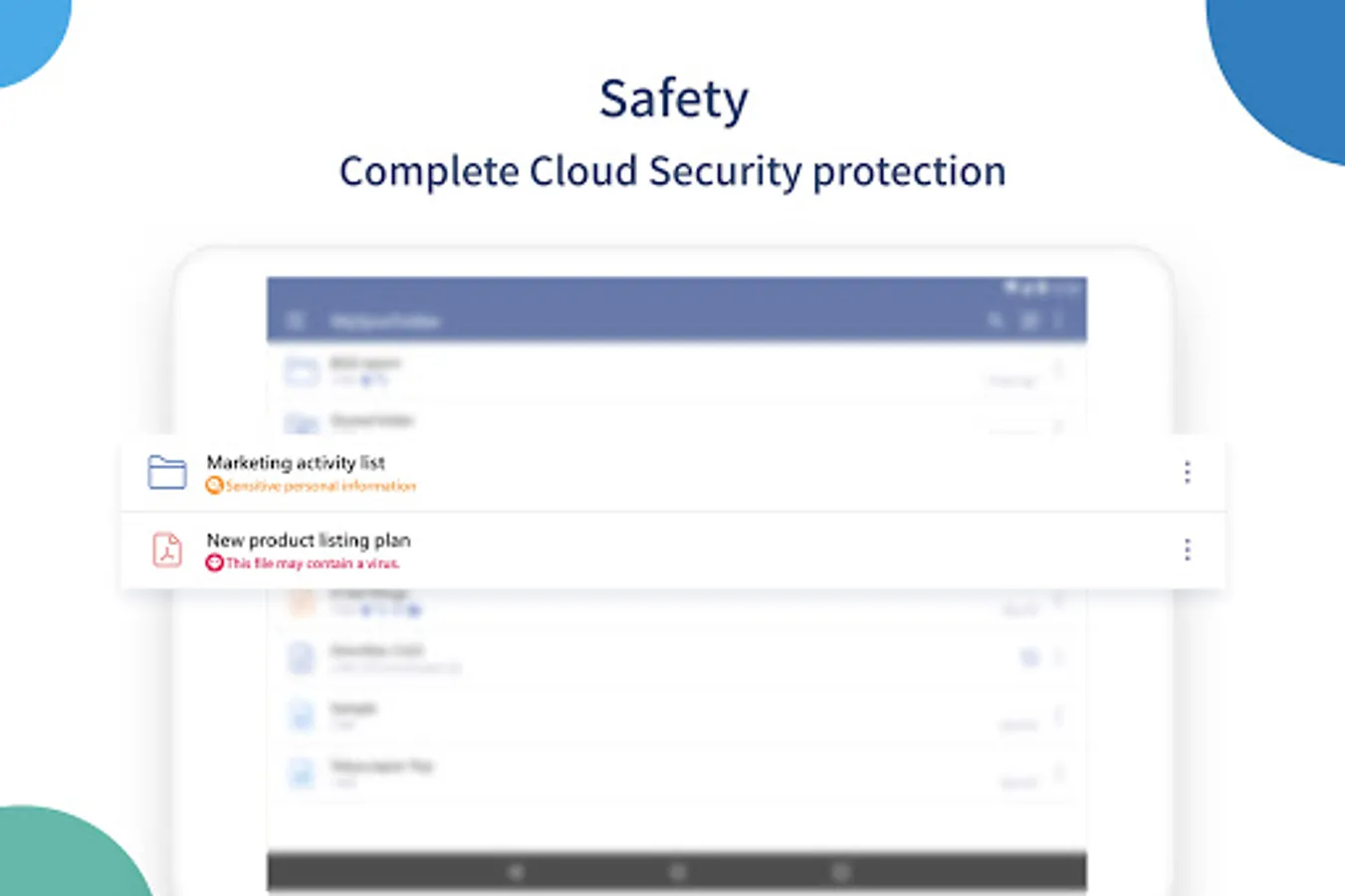The height and width of the screenshot is (896, 1345).
Task: Click the Marketing activity list folder icon
Action: point(167,472)
